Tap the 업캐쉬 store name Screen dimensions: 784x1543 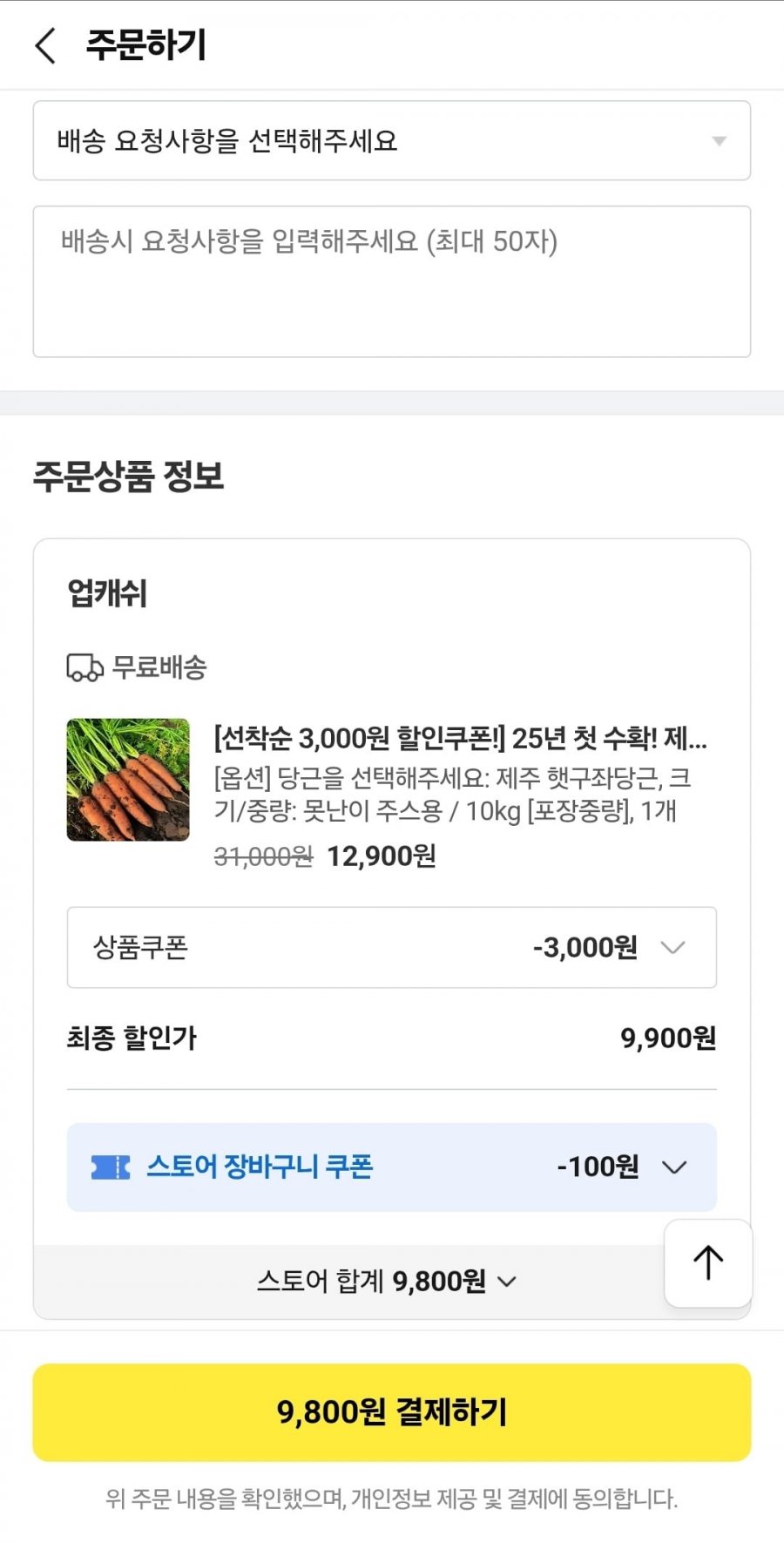tap(107, 594)
